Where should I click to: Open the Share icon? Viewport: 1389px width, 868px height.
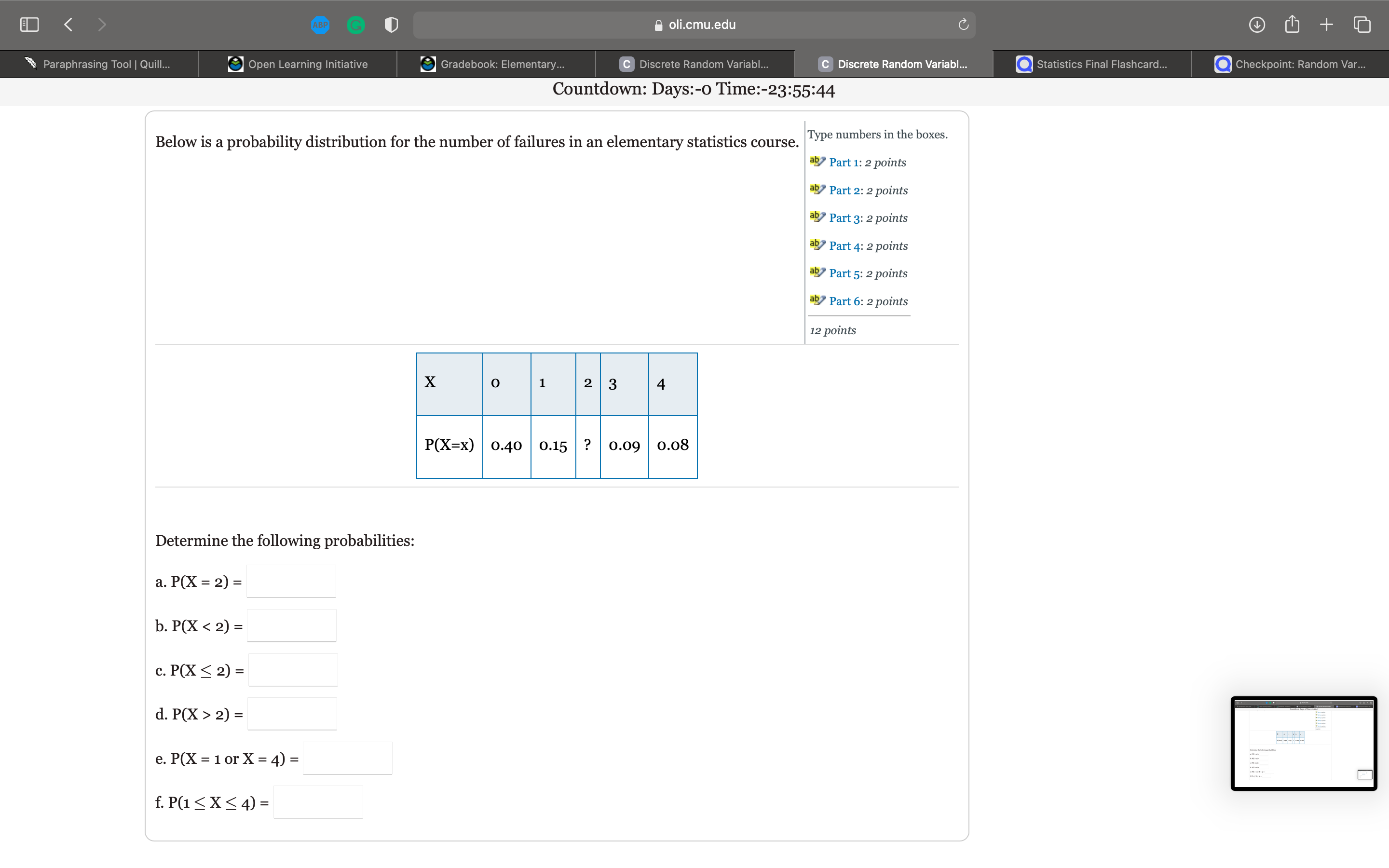(1292, 25)
